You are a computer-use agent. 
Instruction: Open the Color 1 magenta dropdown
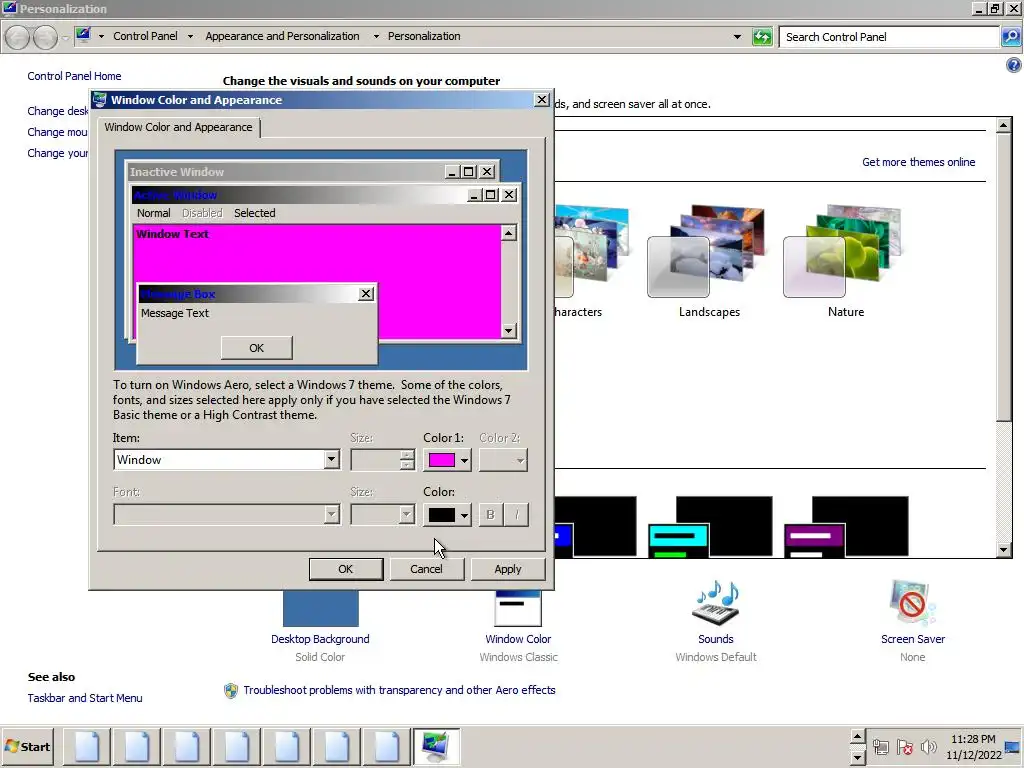[x=464, y=460]
